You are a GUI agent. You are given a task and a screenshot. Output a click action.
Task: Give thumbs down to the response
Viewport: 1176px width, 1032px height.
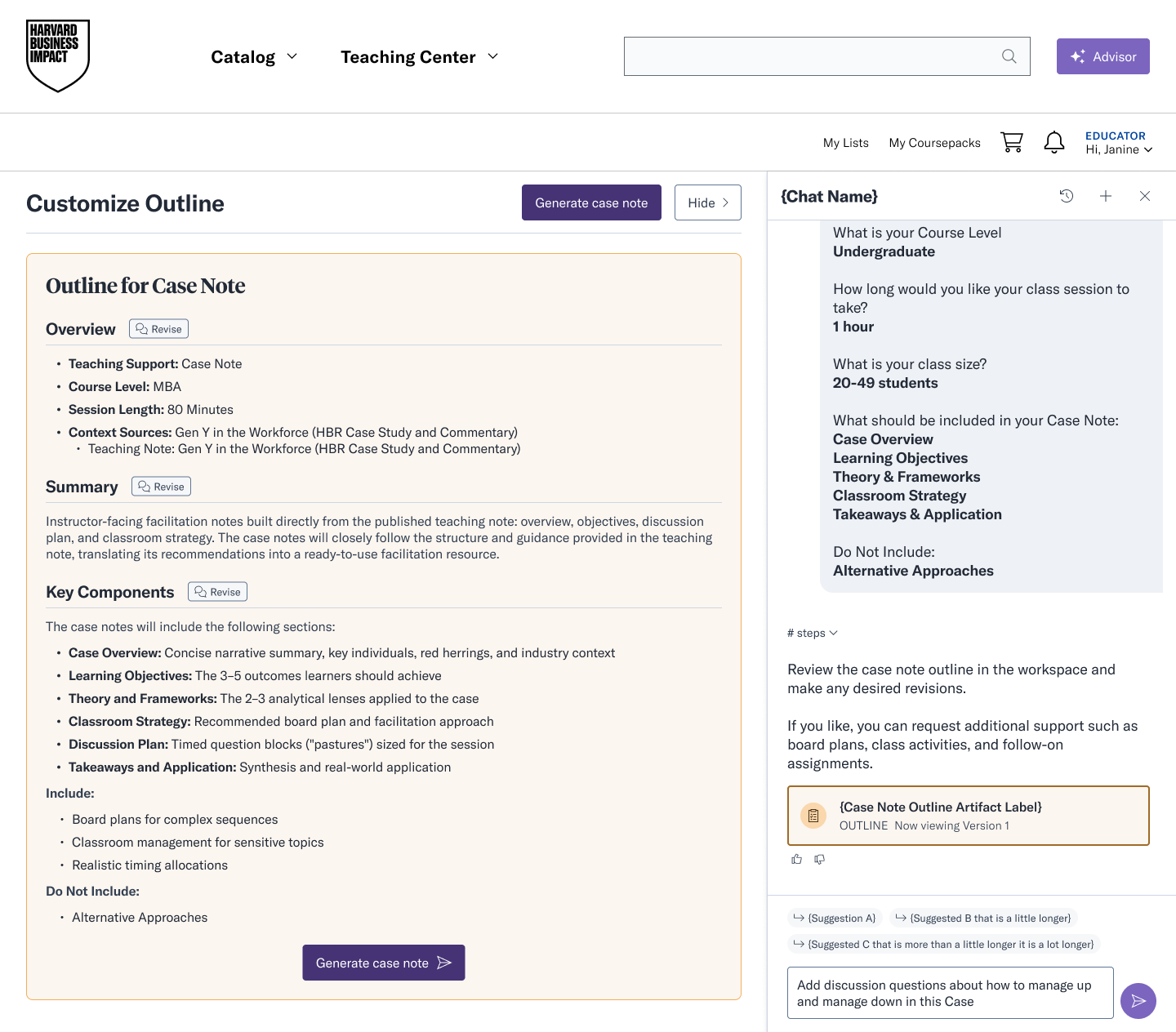(x=820, y=859)
